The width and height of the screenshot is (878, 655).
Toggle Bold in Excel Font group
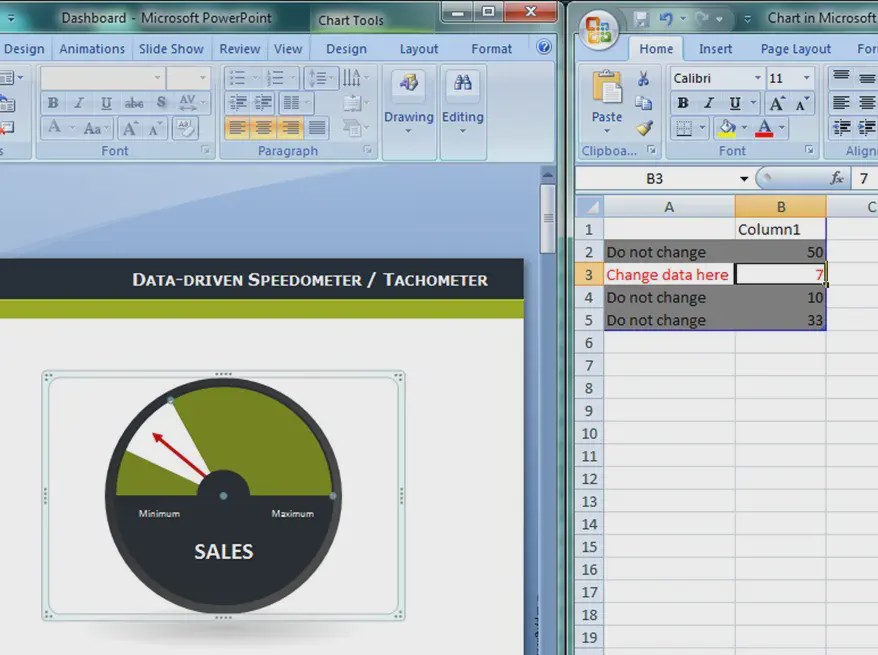[683, 103]
